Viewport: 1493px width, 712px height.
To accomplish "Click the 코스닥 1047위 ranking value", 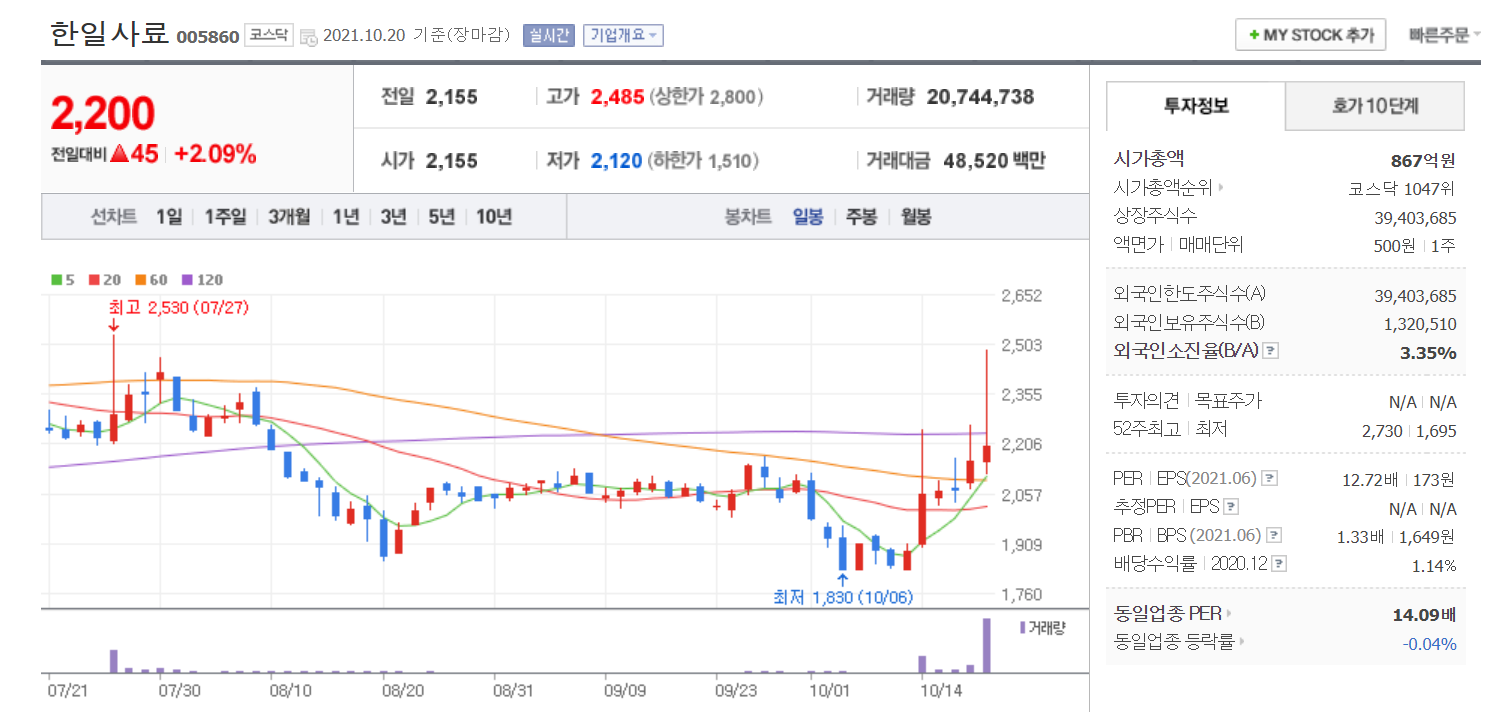I will coord(1403,188).
